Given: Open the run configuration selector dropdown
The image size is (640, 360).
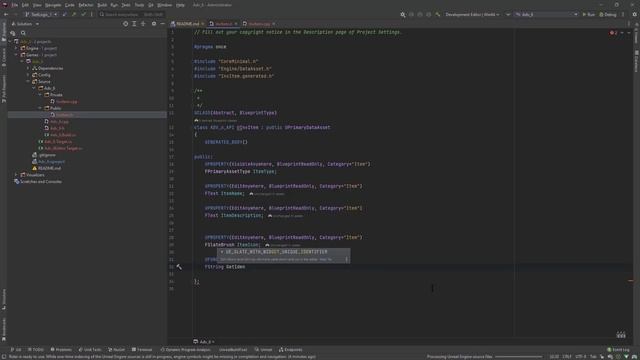Looking at the screenshot, I should coord(547,14).
